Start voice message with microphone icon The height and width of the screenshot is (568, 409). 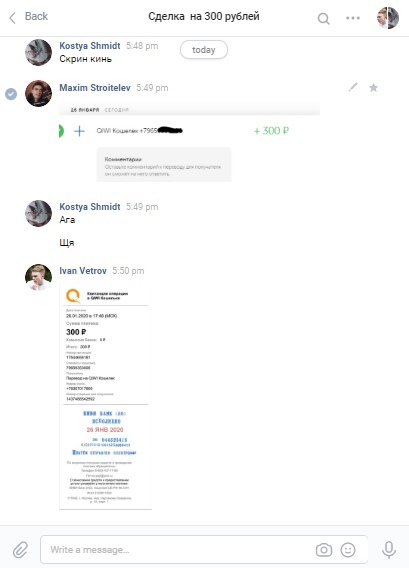[389, 550]
